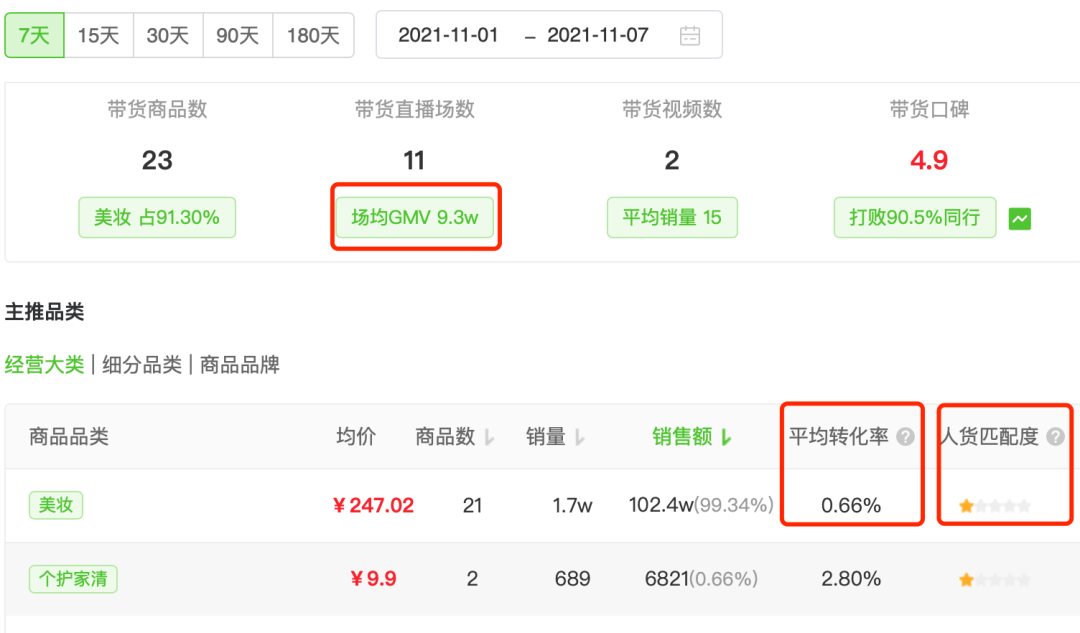Image resolution: width=1080 pixels, height=633 pixels.
Task: Click the 场均GMV 9.3w badge
Action: (x=414, y=217)
